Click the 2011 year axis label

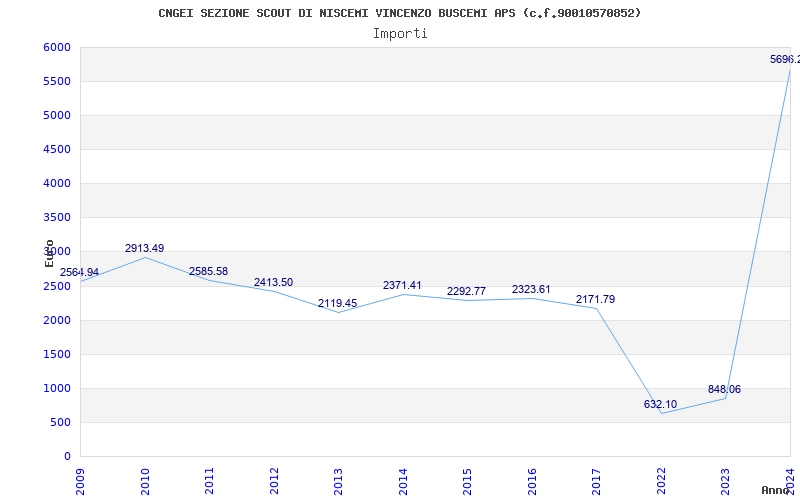(209, 481)
